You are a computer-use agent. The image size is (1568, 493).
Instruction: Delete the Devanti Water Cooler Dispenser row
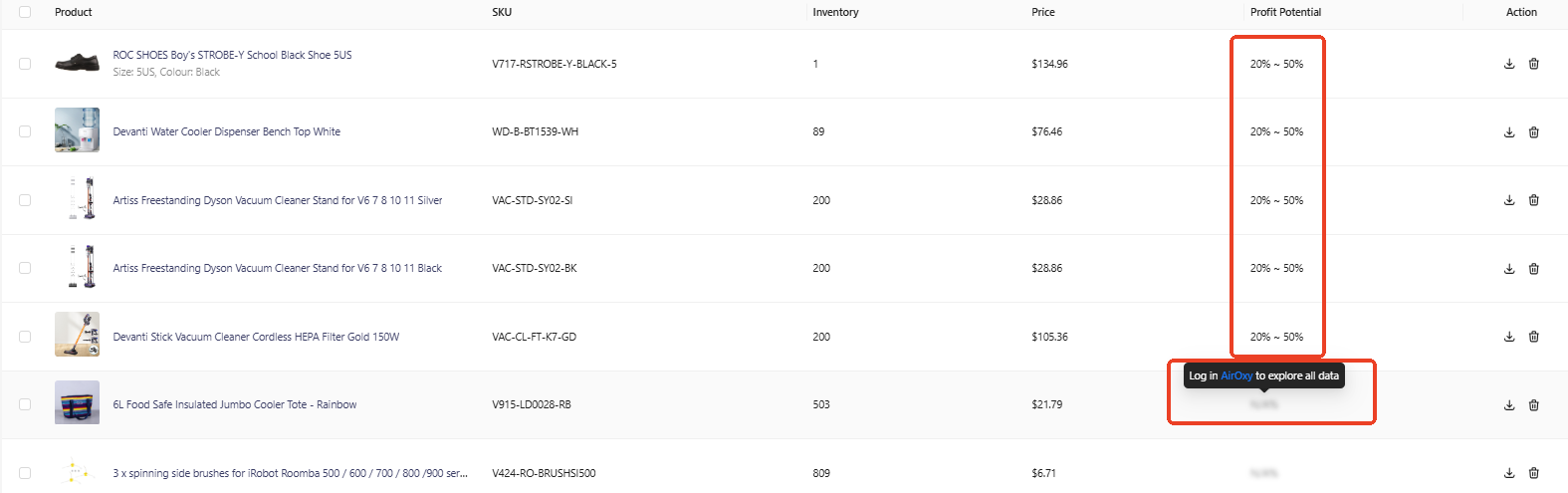coord(1534,131)
